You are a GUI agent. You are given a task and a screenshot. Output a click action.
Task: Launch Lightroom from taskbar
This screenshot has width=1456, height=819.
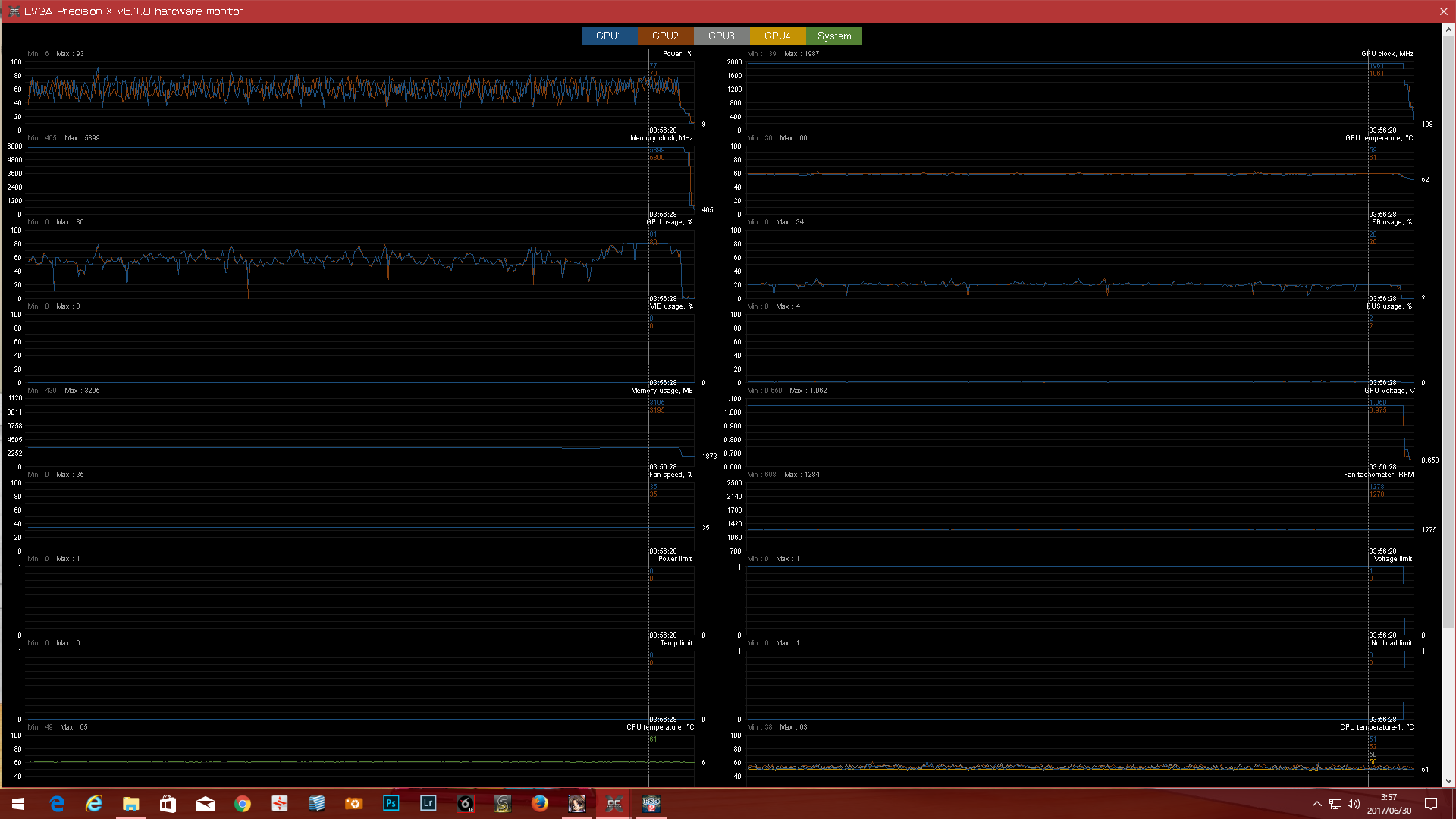(428, 803)
